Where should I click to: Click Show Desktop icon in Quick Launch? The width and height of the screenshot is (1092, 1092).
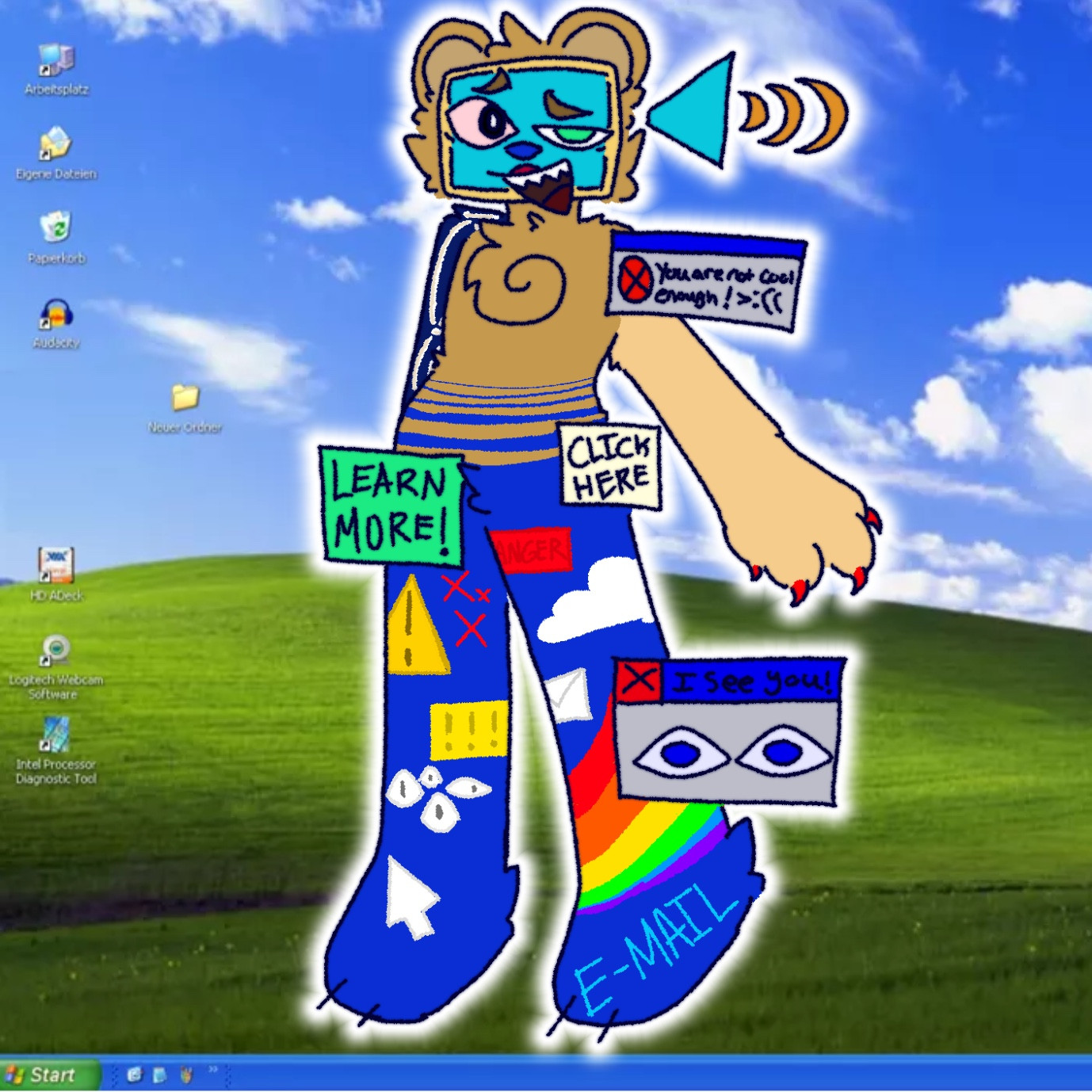coord(160,1075)
